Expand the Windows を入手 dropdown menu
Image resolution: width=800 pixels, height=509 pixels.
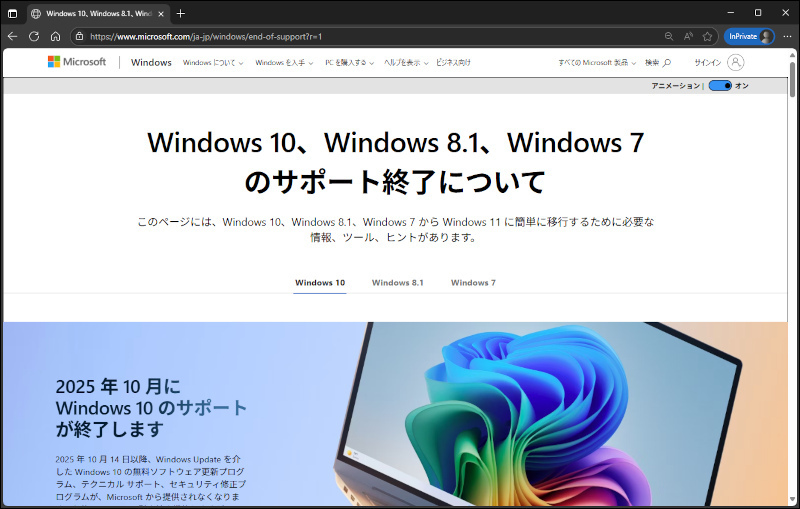283,62
